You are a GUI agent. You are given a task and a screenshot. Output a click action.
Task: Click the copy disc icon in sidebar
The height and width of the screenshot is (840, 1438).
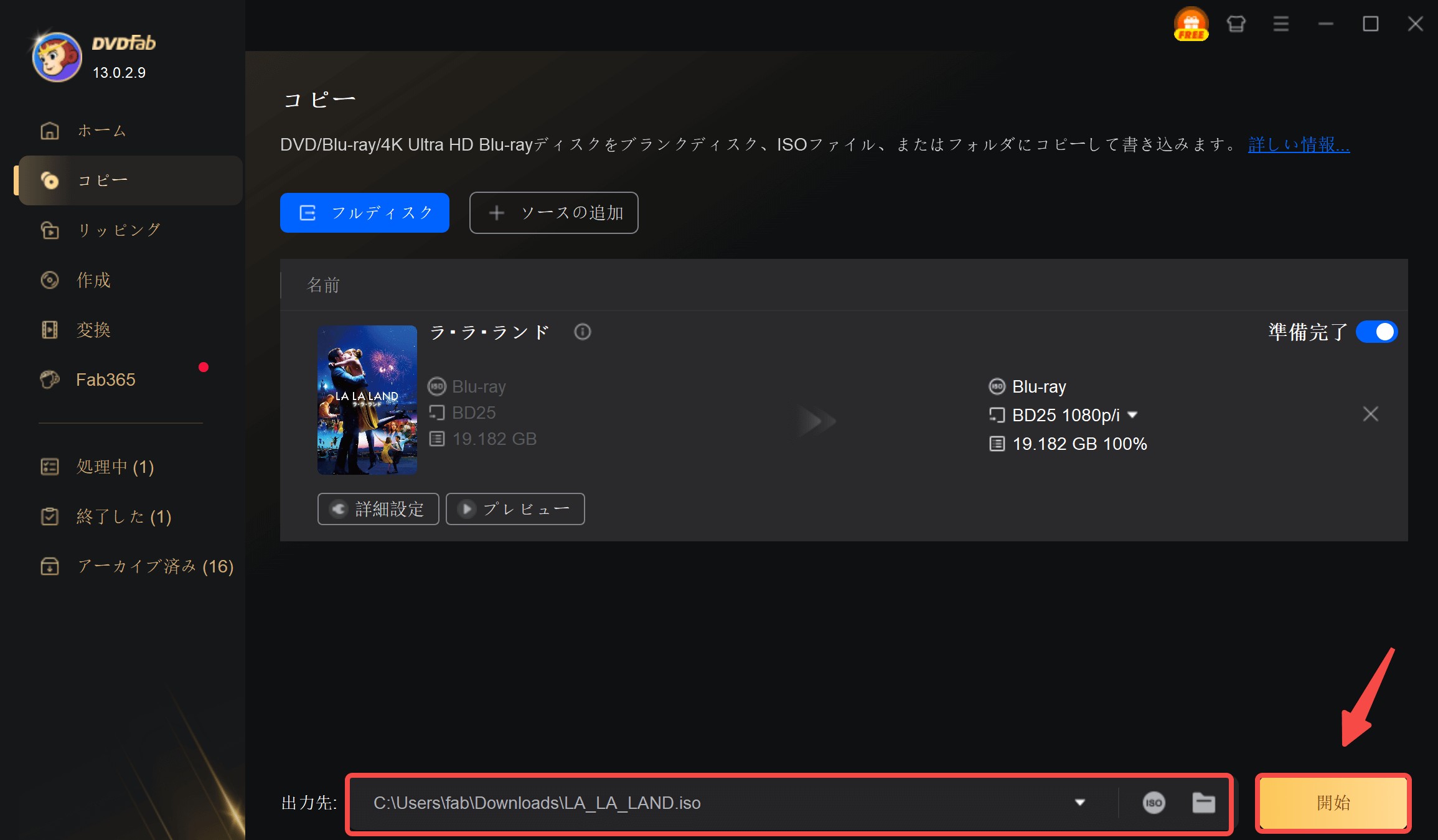pos(50,180)
